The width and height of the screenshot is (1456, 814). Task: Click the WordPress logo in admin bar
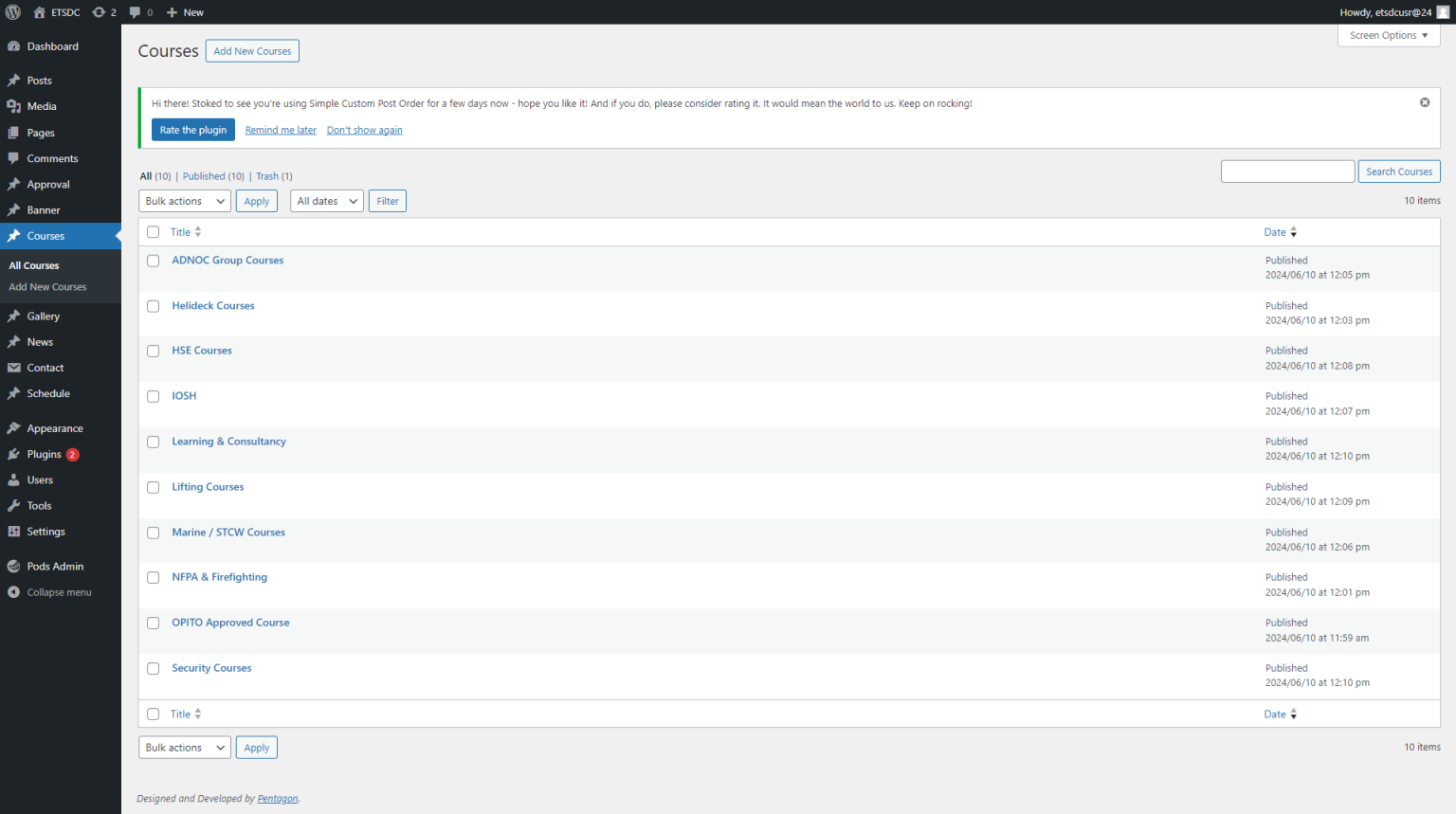(x=12, y=11)
